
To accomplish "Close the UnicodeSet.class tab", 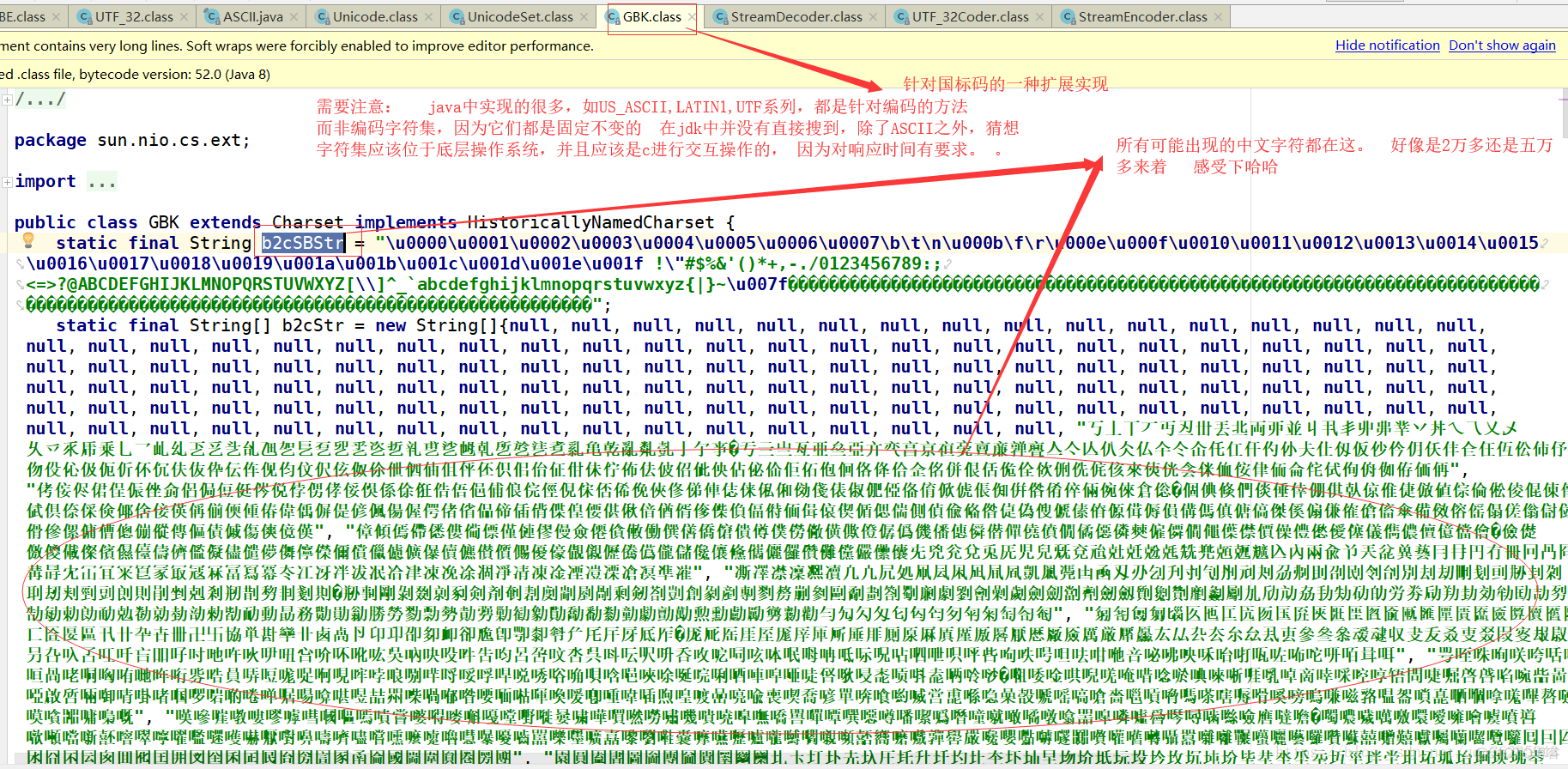I will point(585,17).
